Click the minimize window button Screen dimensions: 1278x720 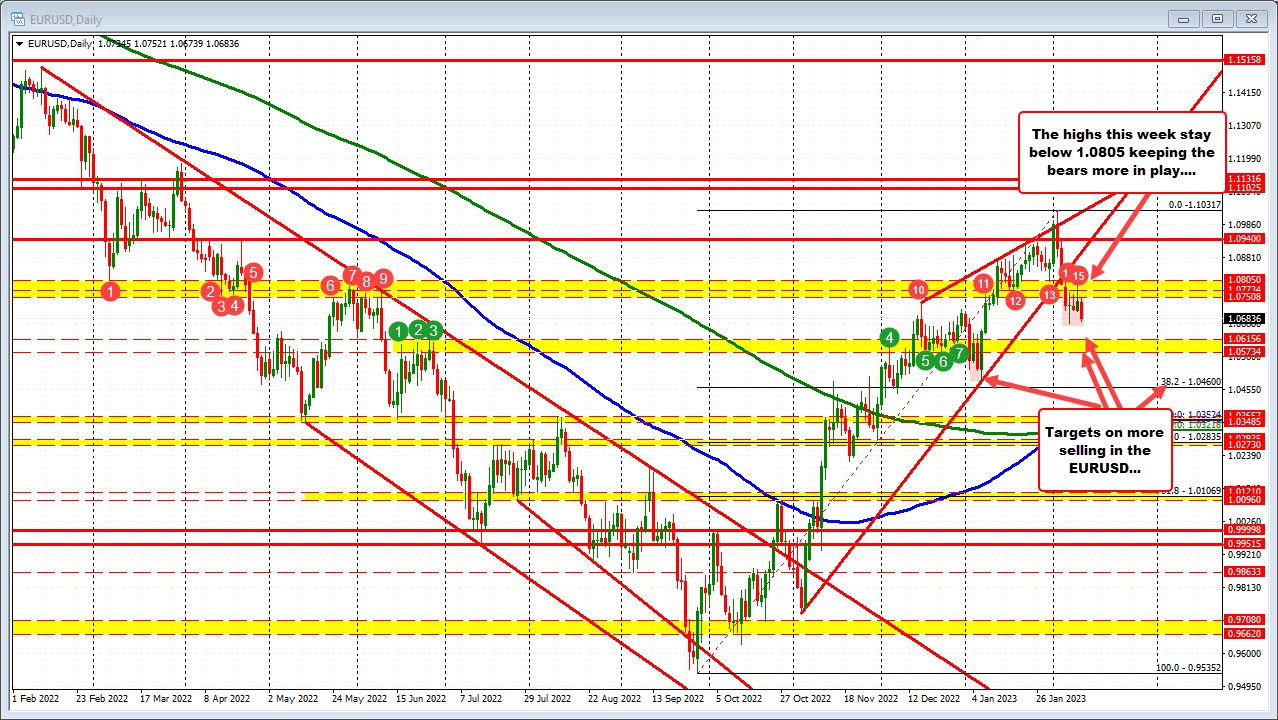coord(1183,18)
